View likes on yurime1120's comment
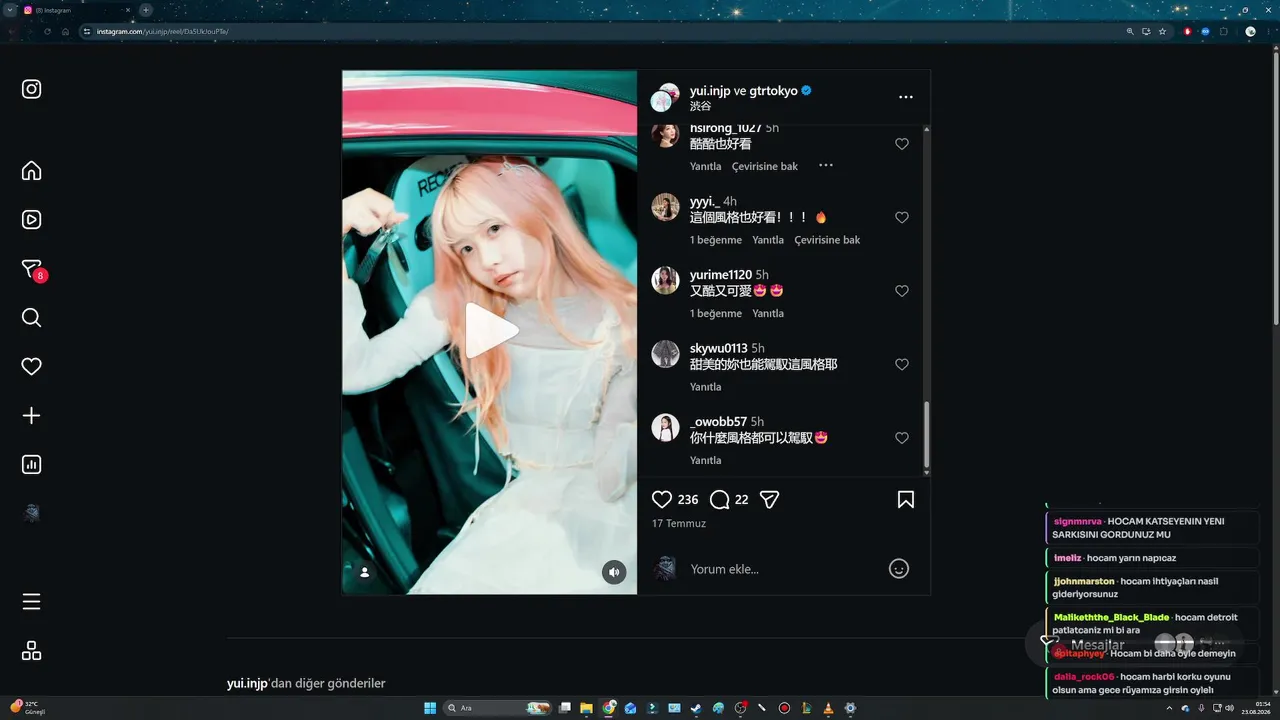 716,313
